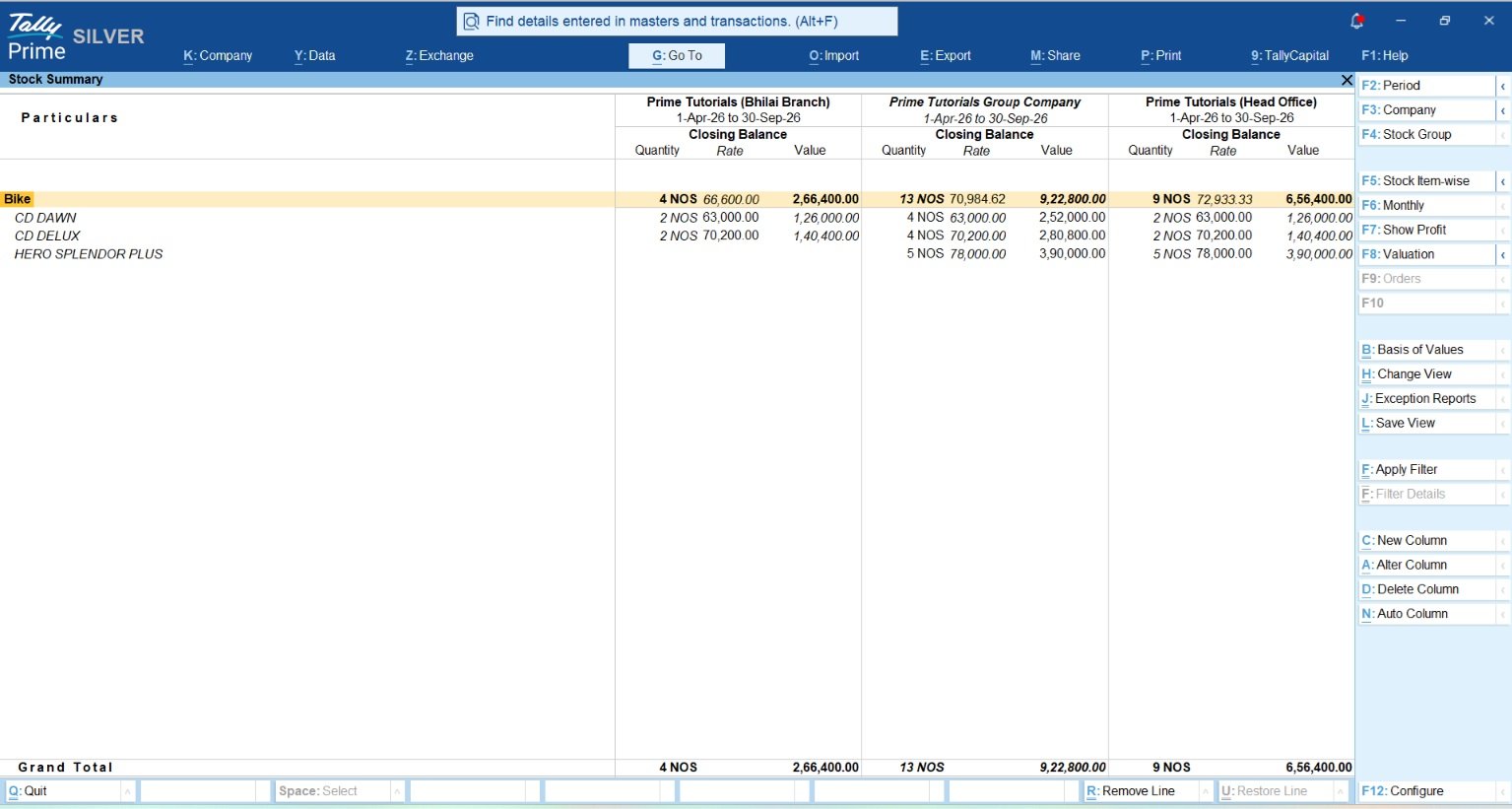Click the Find details search field
The height and width of the screenshot is (809, 1512).
[678, 21]
